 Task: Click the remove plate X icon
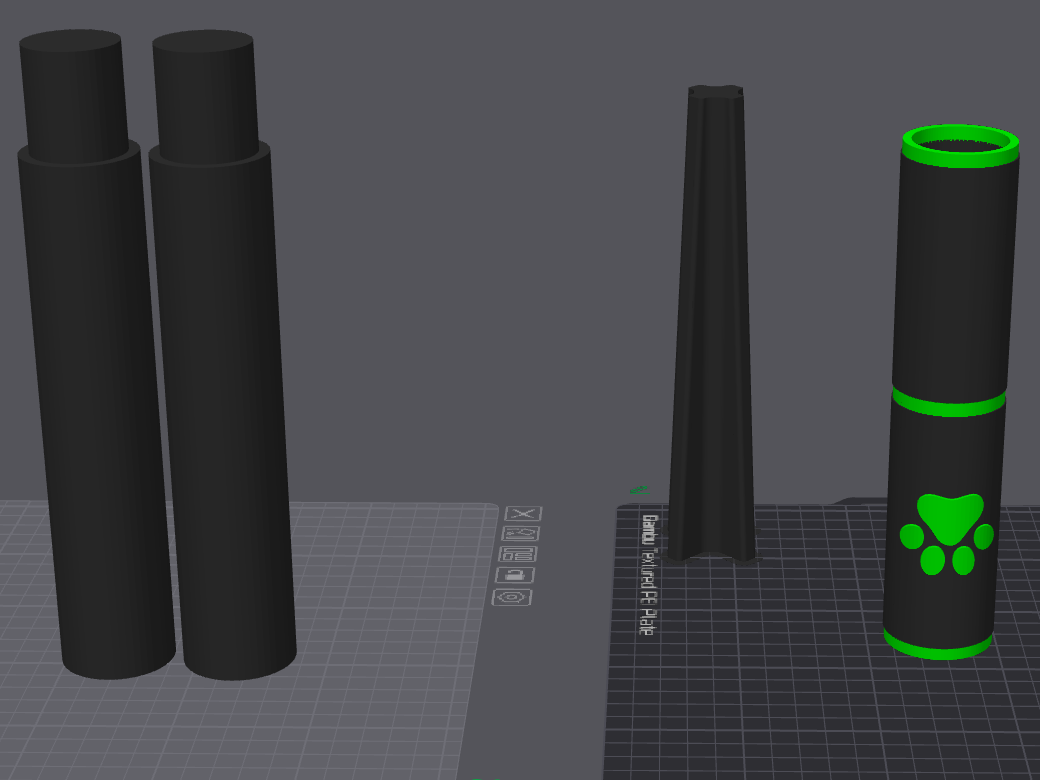(523, 513)
